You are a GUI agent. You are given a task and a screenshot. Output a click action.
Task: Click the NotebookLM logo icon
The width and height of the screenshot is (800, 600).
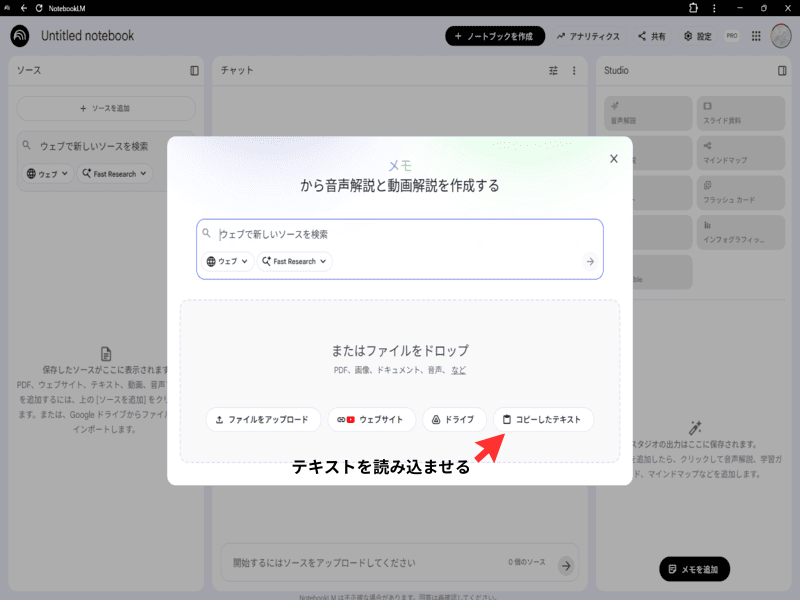(20, 36)
